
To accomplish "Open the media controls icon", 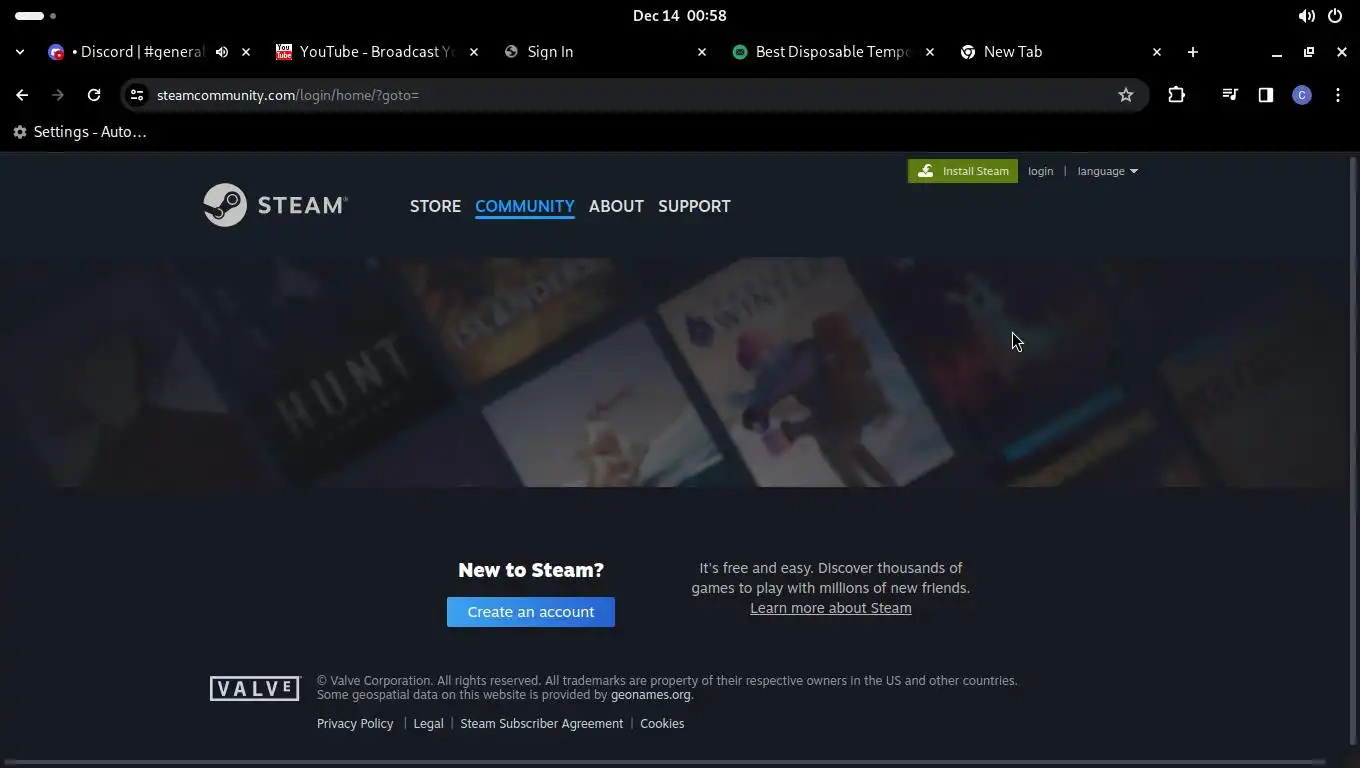I will [1230, 95].
